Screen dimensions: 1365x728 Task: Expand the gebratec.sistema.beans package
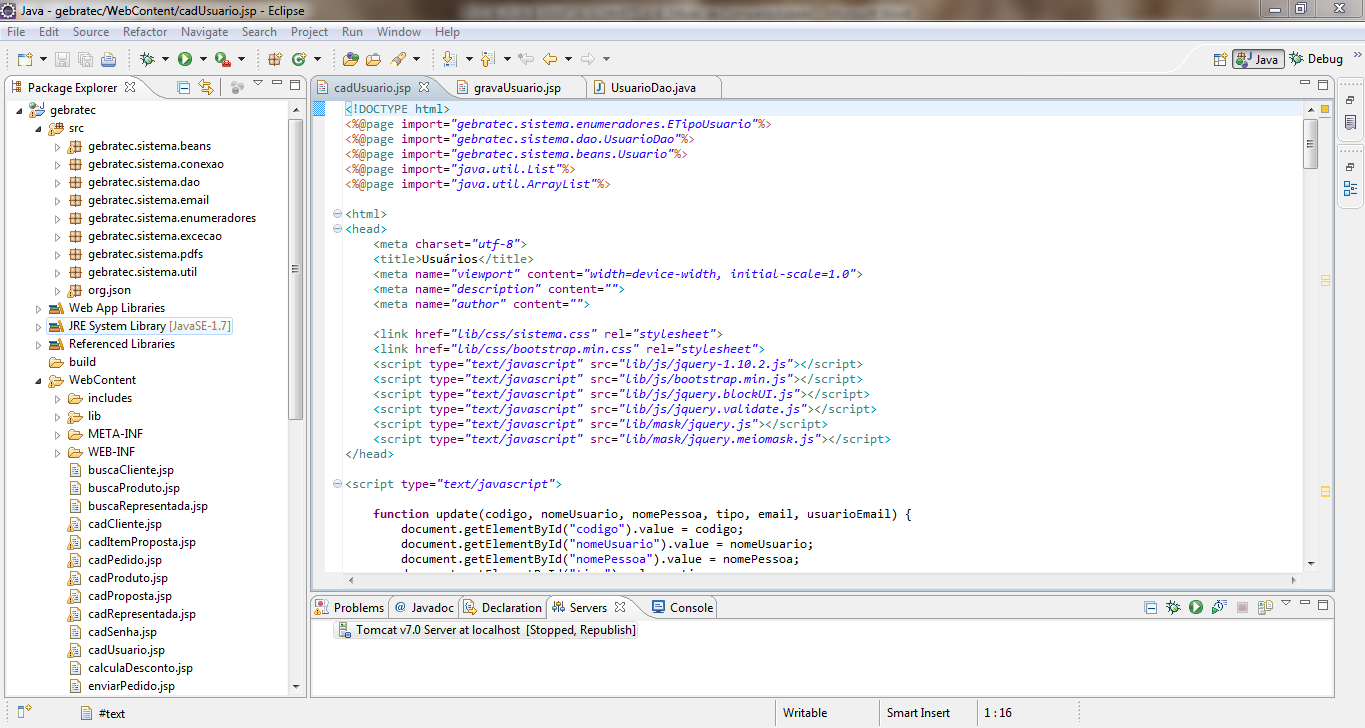coord(58,146)
